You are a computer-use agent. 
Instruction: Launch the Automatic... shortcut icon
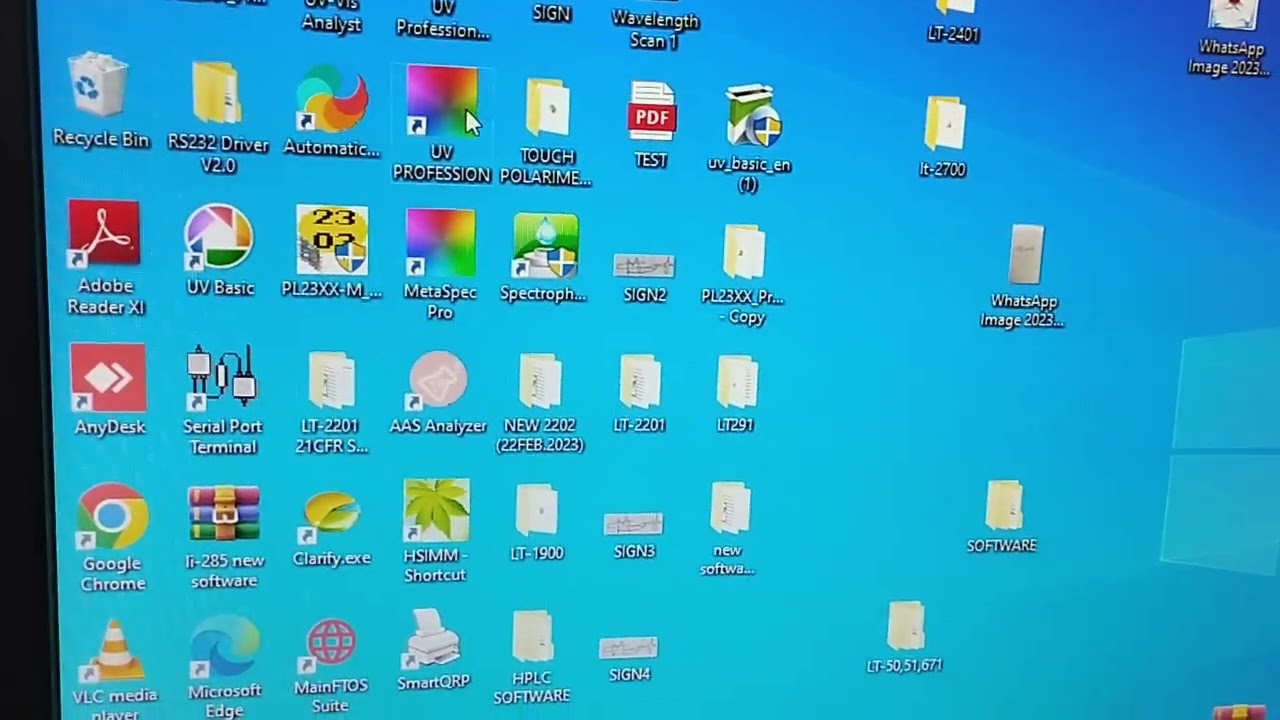pyautogui.click(x=331, y=99)
